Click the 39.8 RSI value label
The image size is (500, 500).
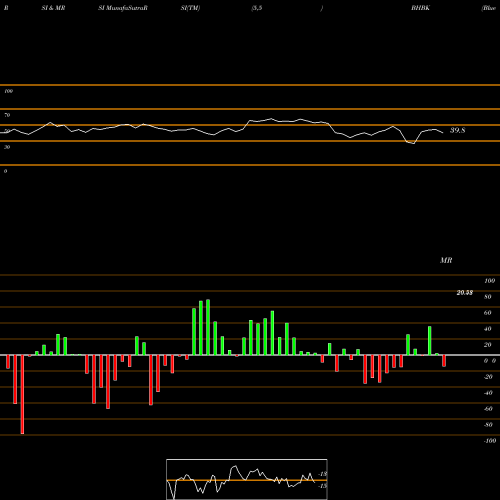coord(457,130)
